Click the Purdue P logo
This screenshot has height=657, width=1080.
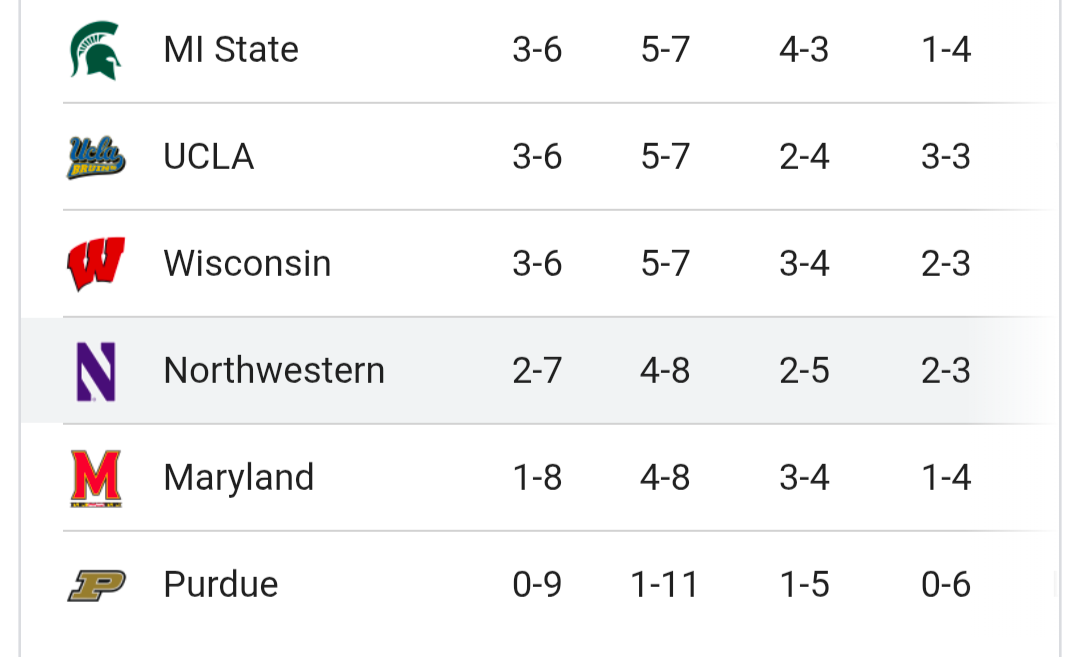[x=96, y=585]
